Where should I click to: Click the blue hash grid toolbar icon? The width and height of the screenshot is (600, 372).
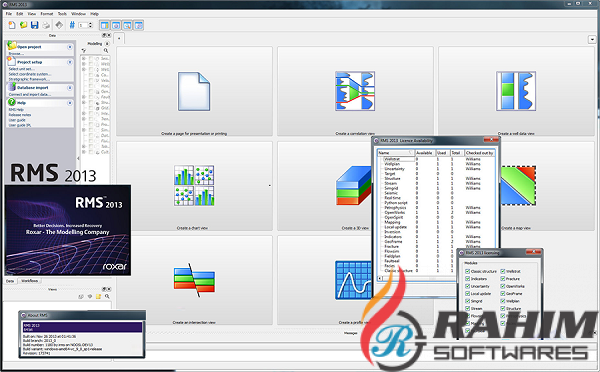72,25
